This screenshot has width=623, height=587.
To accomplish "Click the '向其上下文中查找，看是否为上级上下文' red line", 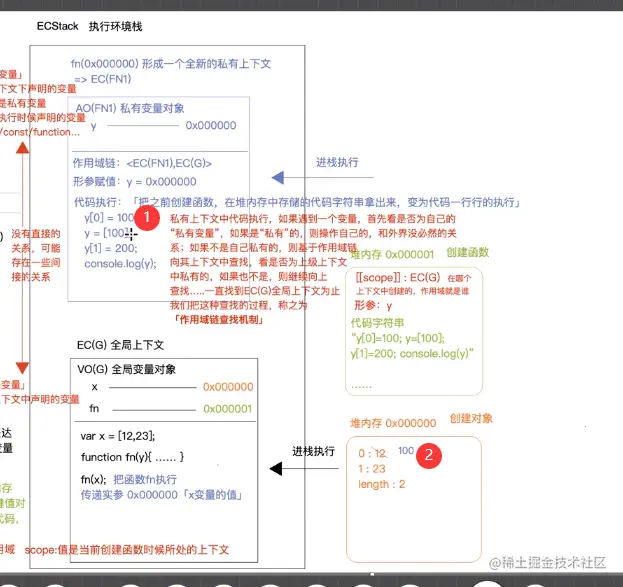I will (259, 262).
